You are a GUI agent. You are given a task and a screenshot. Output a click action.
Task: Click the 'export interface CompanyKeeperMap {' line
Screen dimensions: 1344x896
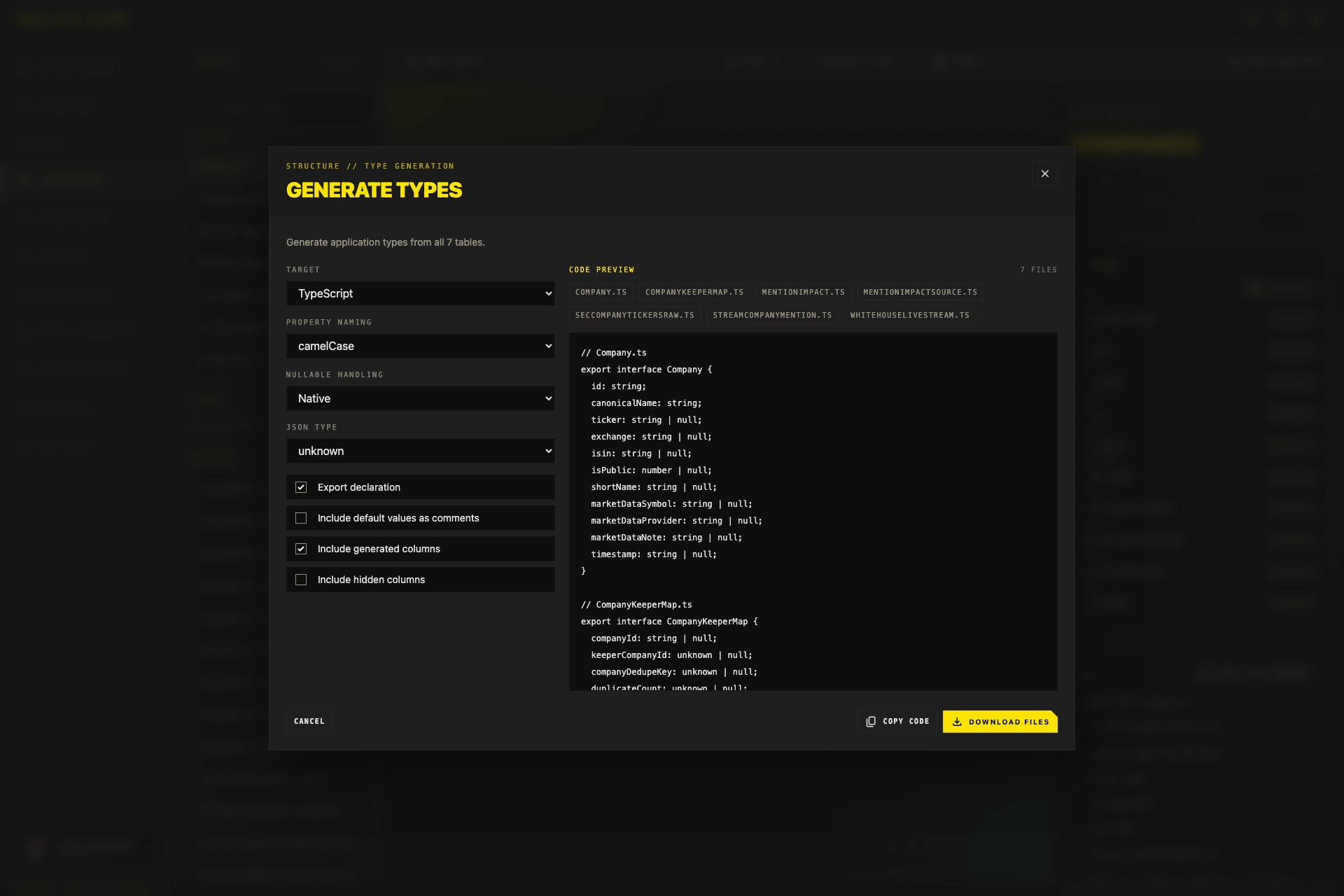669,622
